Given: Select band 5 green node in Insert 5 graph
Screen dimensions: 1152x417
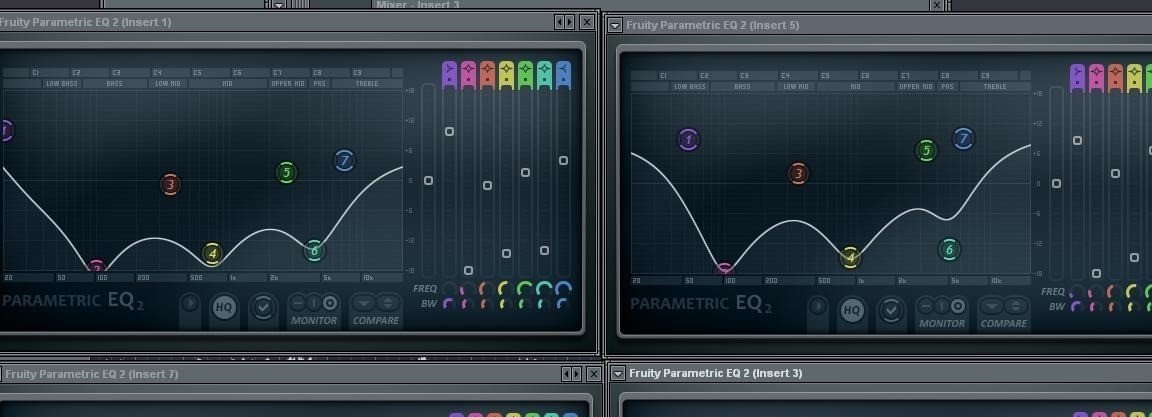Looking at the screenshot, I should (x=926, y=151).
